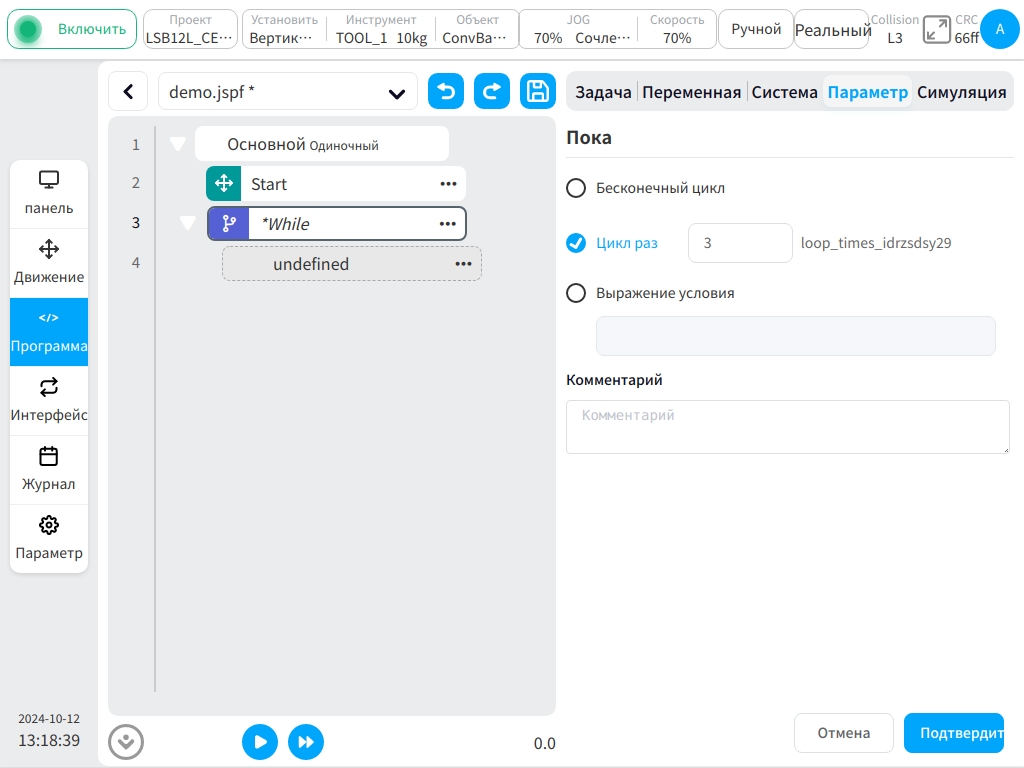Click the circular down-chevron button
Viewport: 1024px width, 768px height.
(x=126, y=742)
